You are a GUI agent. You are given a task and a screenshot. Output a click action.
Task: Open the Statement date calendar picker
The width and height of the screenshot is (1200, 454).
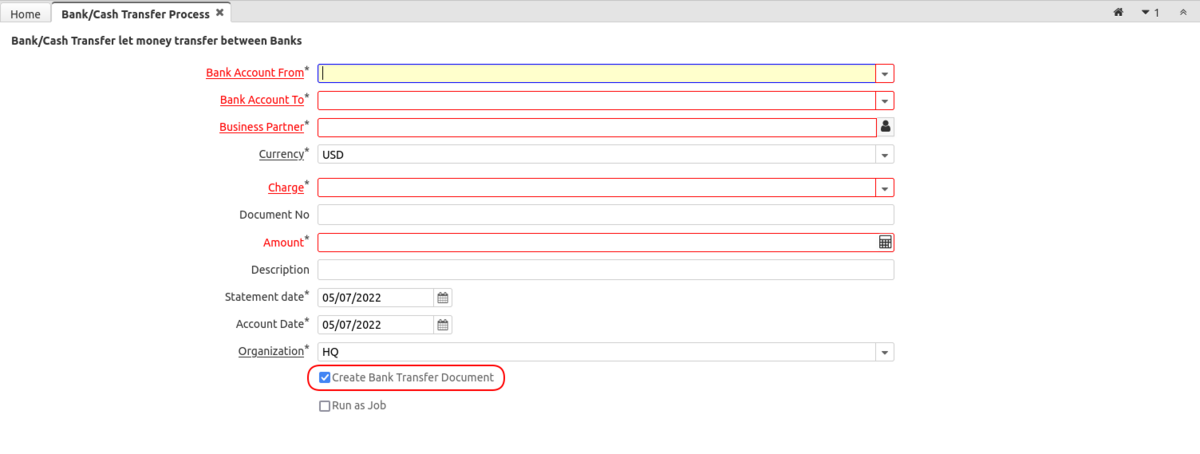(443, 297)
